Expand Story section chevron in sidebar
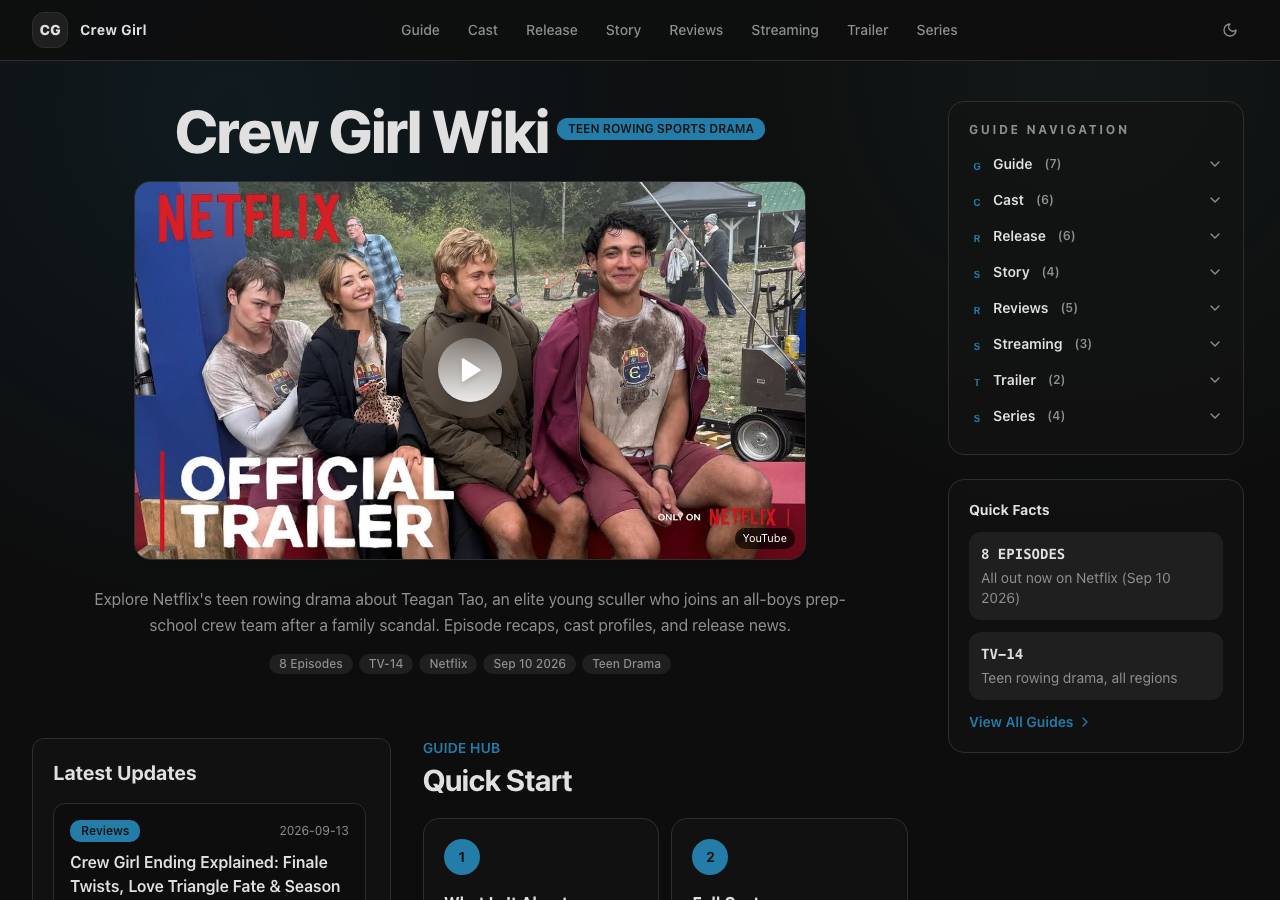The width and height of the screenshot is (1280, 900). point(1215,272)
